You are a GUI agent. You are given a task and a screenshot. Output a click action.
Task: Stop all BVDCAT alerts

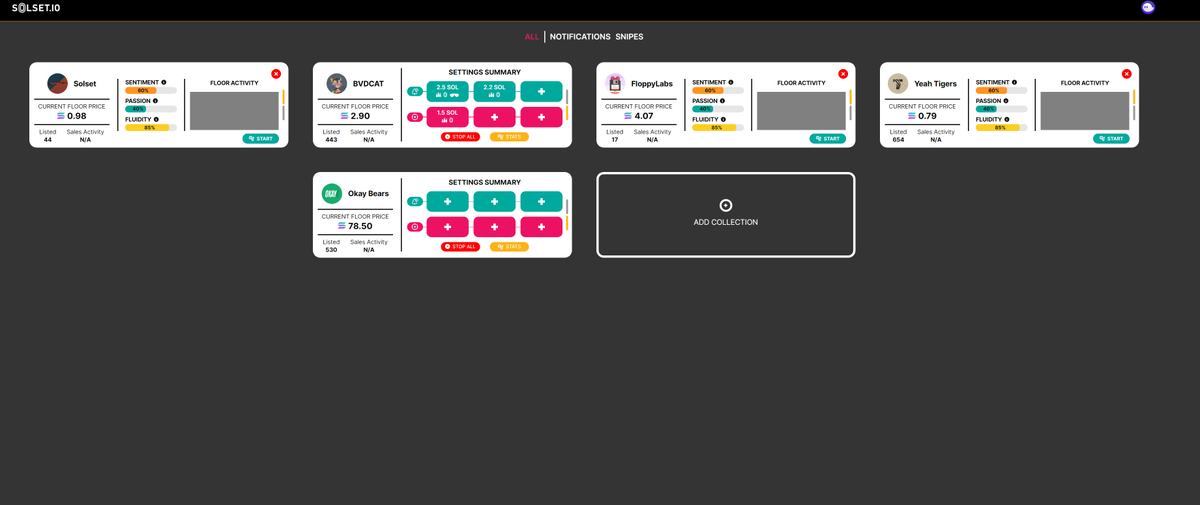[461, 136]
